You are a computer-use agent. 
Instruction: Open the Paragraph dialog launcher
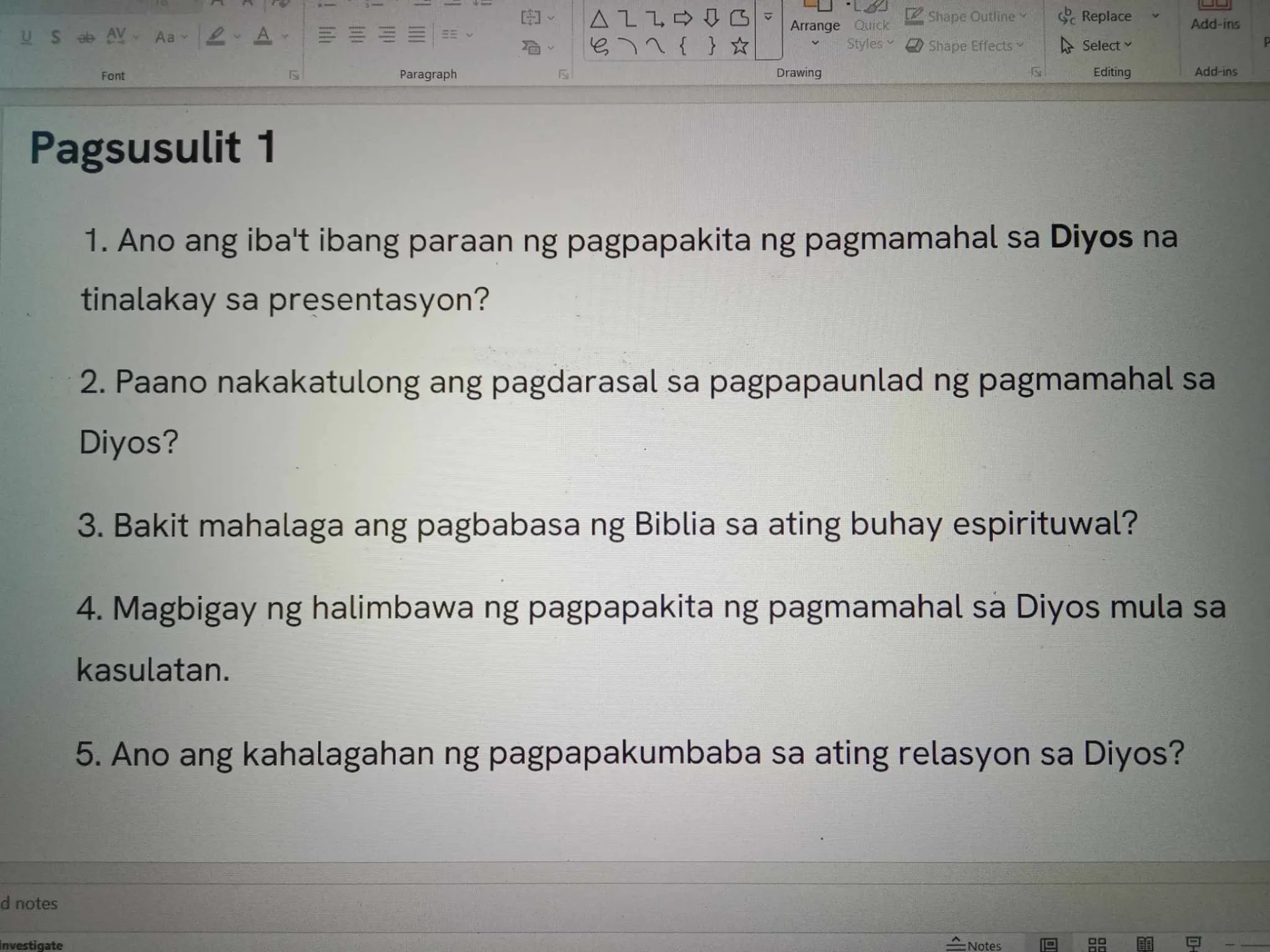(563, 75)
